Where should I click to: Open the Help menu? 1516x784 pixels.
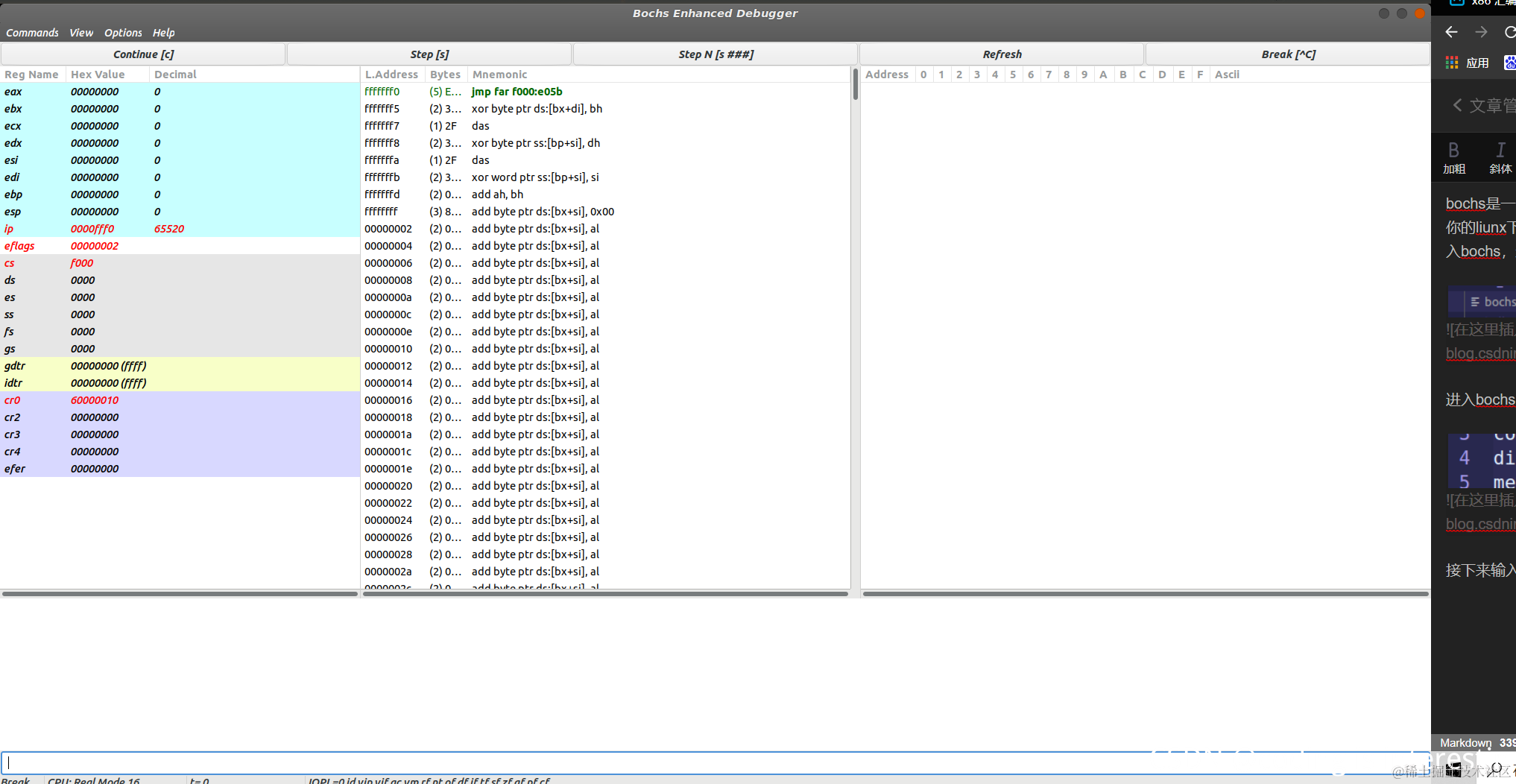[x=163, y=33]
